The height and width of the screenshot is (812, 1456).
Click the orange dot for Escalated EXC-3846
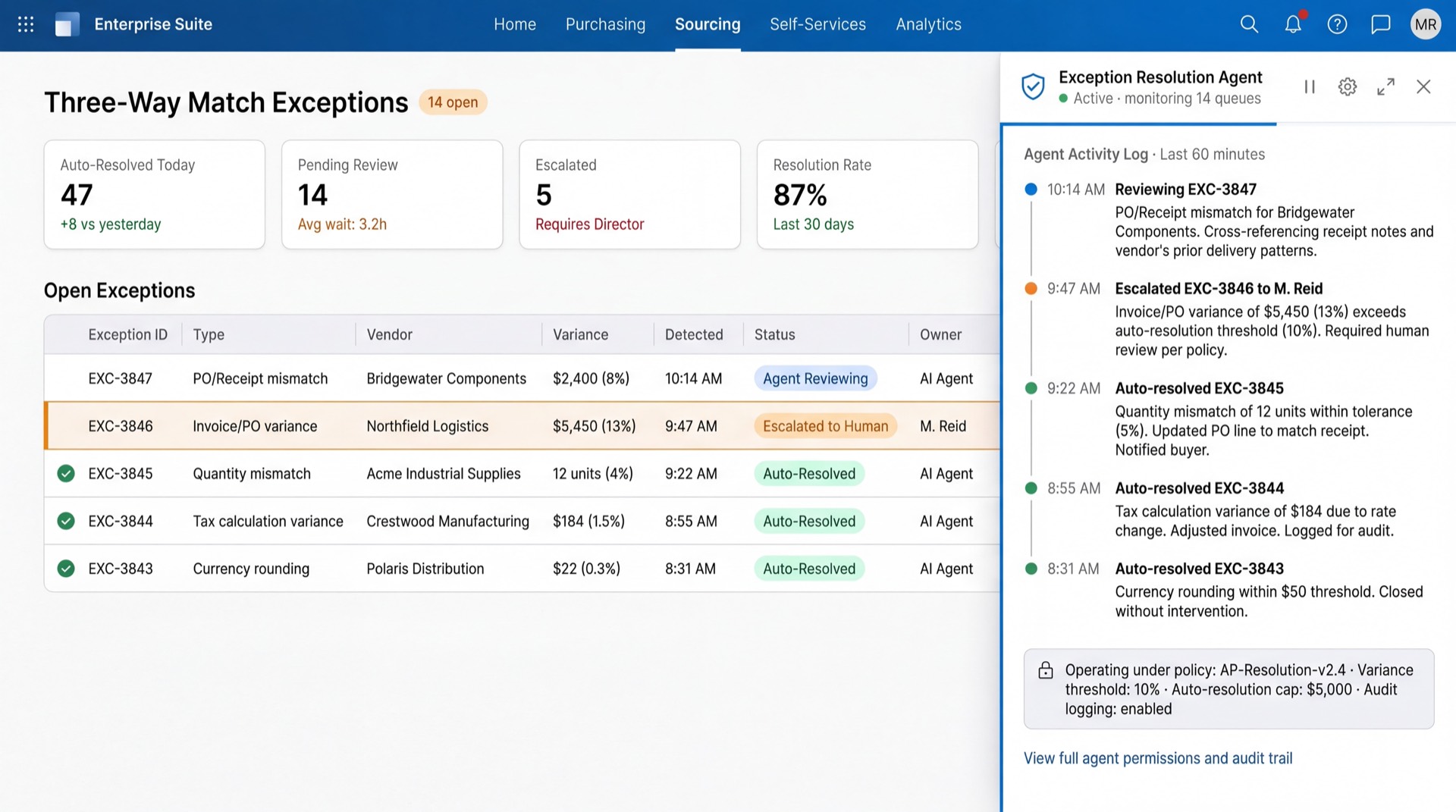tap(1031, 288)
